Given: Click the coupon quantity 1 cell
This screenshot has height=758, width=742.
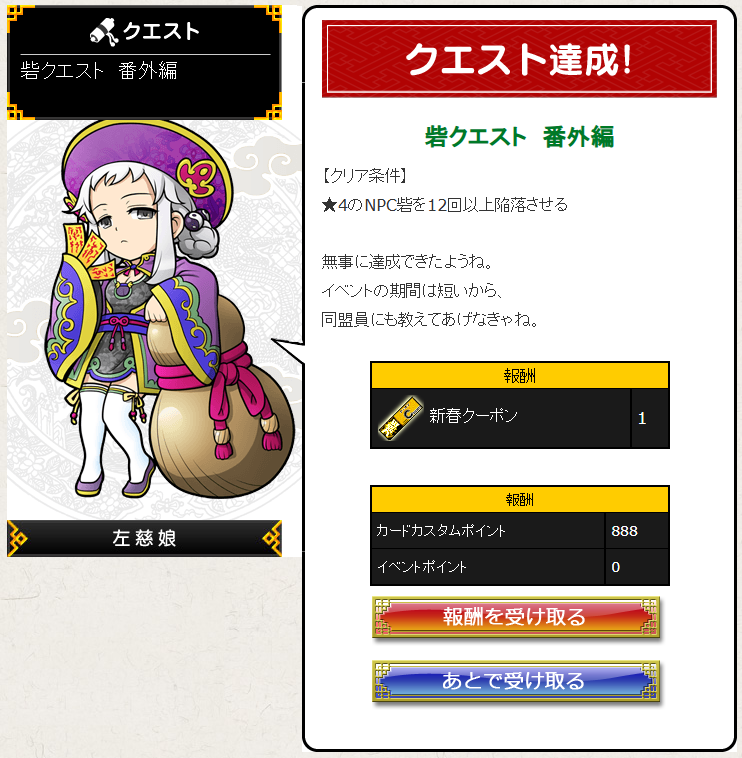Looking at the screenshot, I should 650,418.
